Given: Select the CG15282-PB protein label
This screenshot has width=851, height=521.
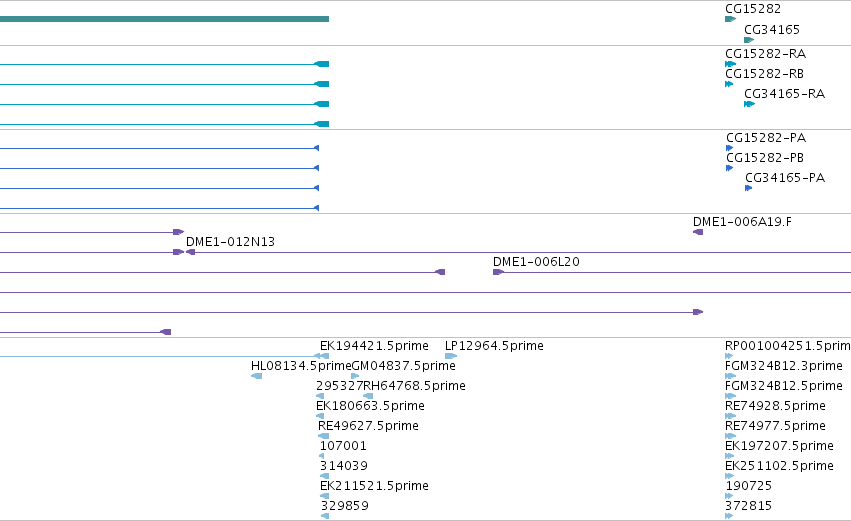Looking at the screenshot, I should coord(765,158).
